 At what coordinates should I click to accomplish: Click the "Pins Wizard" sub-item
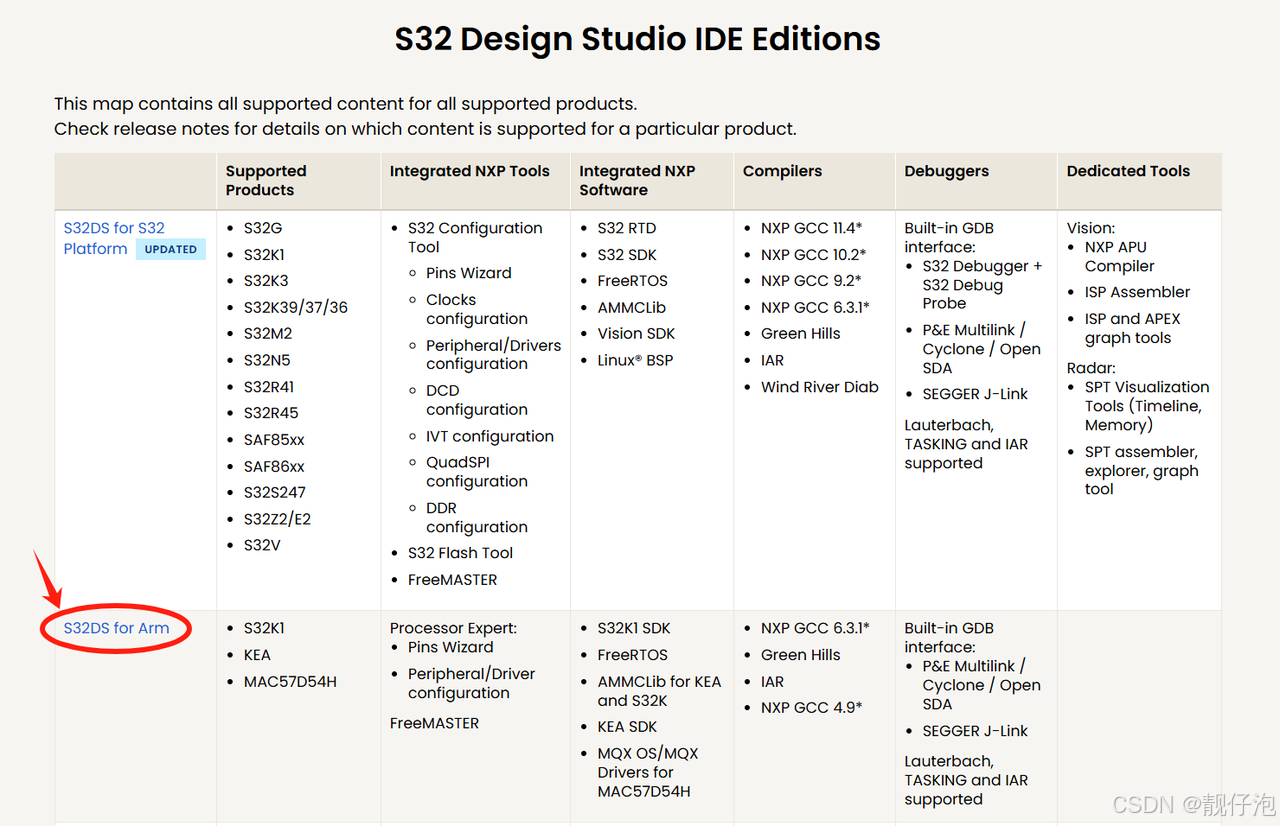[x=468, y=272]
